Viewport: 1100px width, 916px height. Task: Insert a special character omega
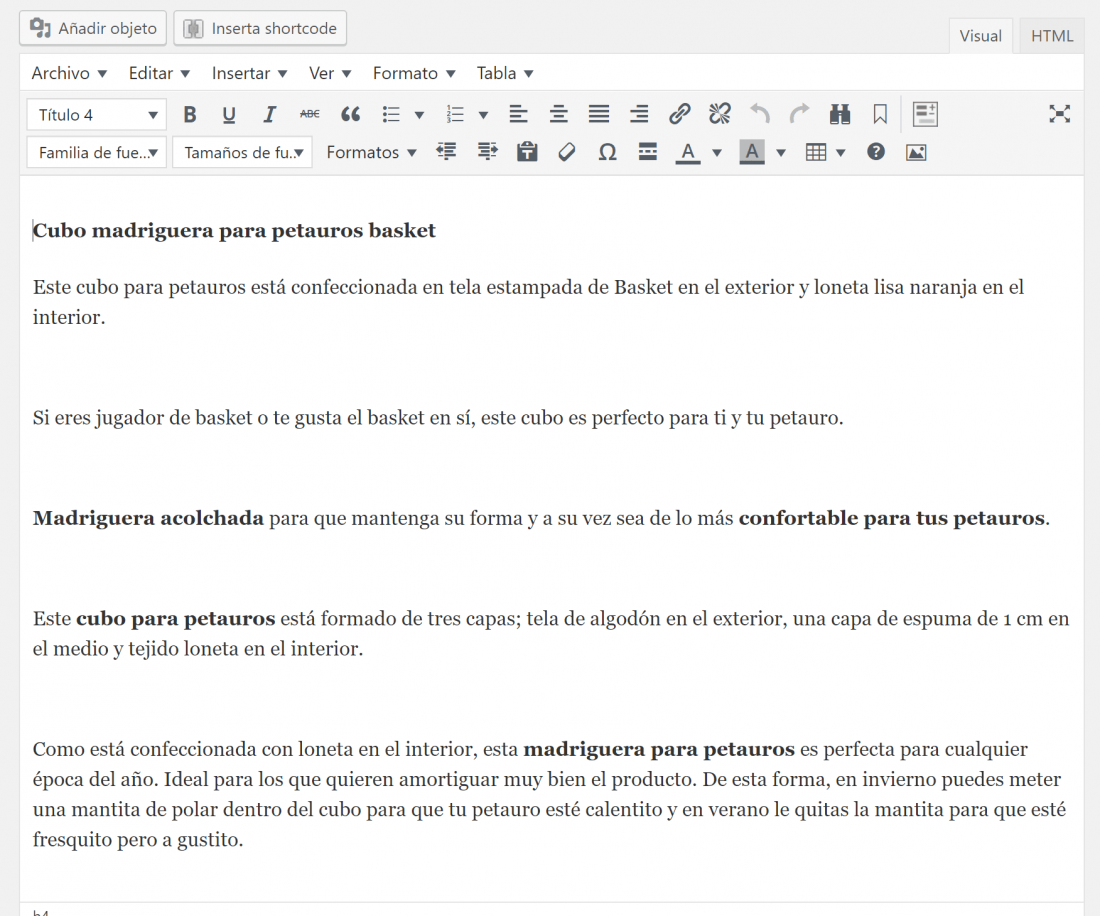[608, 152]
